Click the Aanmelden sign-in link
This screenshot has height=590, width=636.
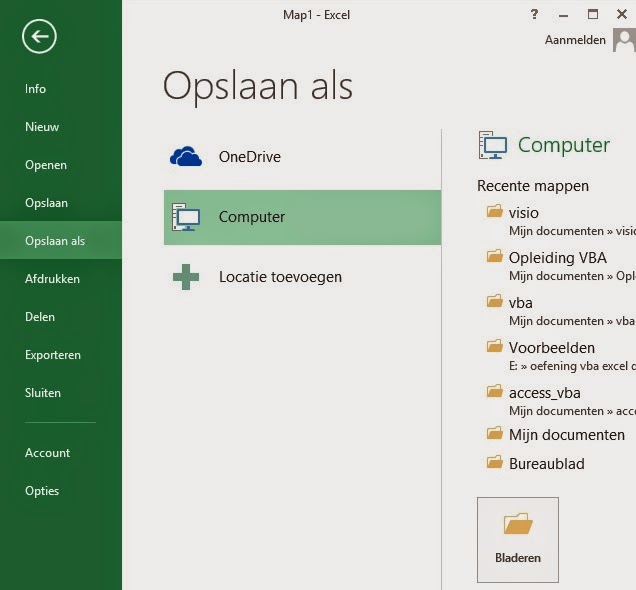(575, 40)
